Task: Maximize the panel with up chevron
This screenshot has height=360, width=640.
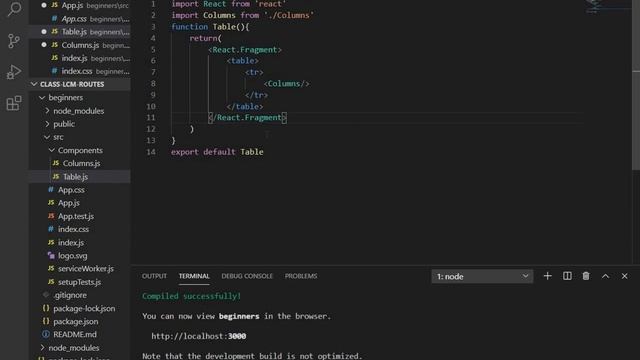Action: click(x=605, y=276)
